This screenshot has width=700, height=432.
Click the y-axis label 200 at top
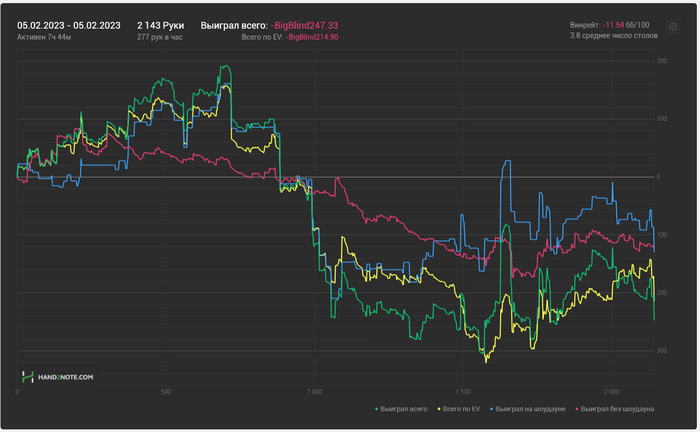click(662, 61)
